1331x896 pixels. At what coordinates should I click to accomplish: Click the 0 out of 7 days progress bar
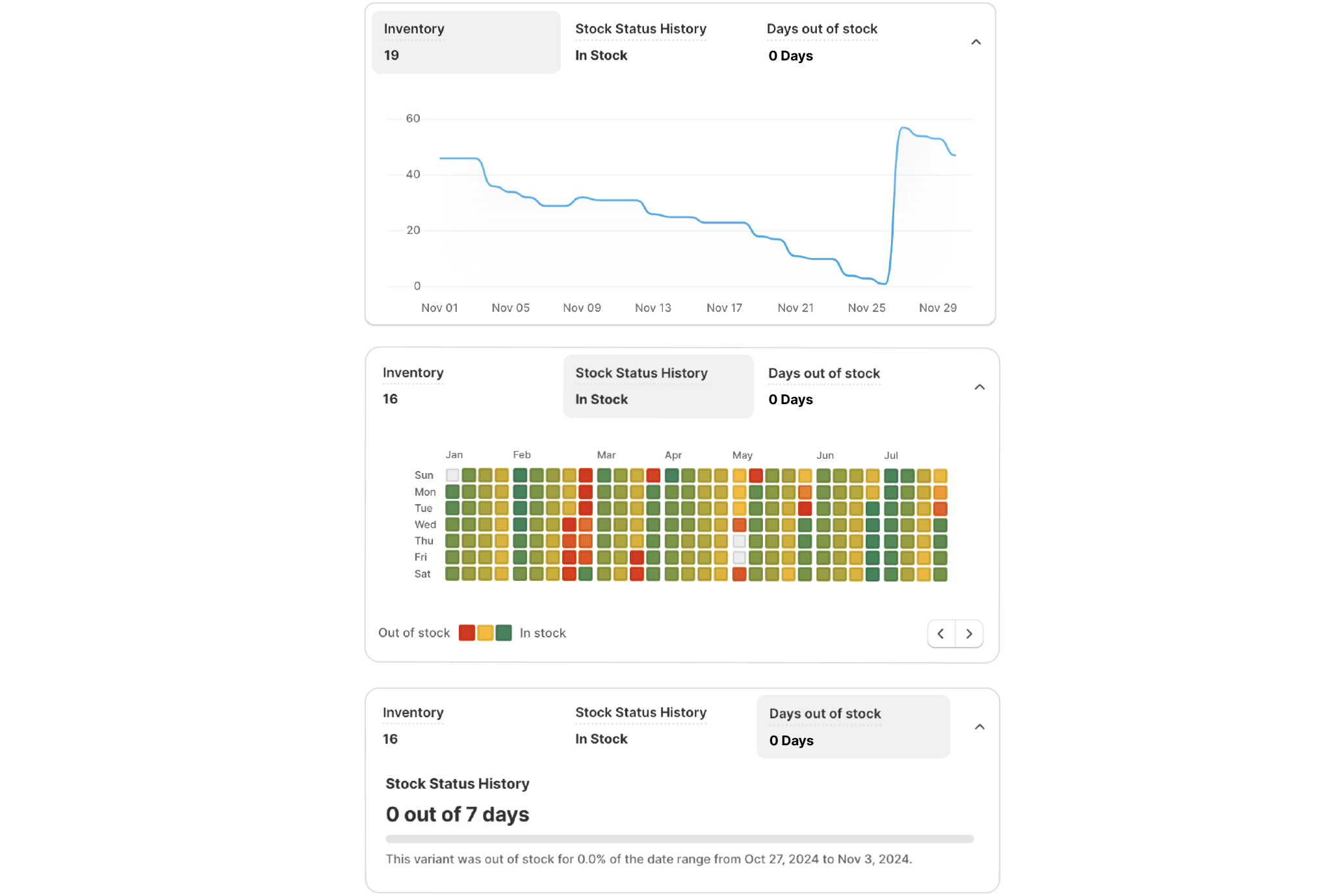click(679, 839)
